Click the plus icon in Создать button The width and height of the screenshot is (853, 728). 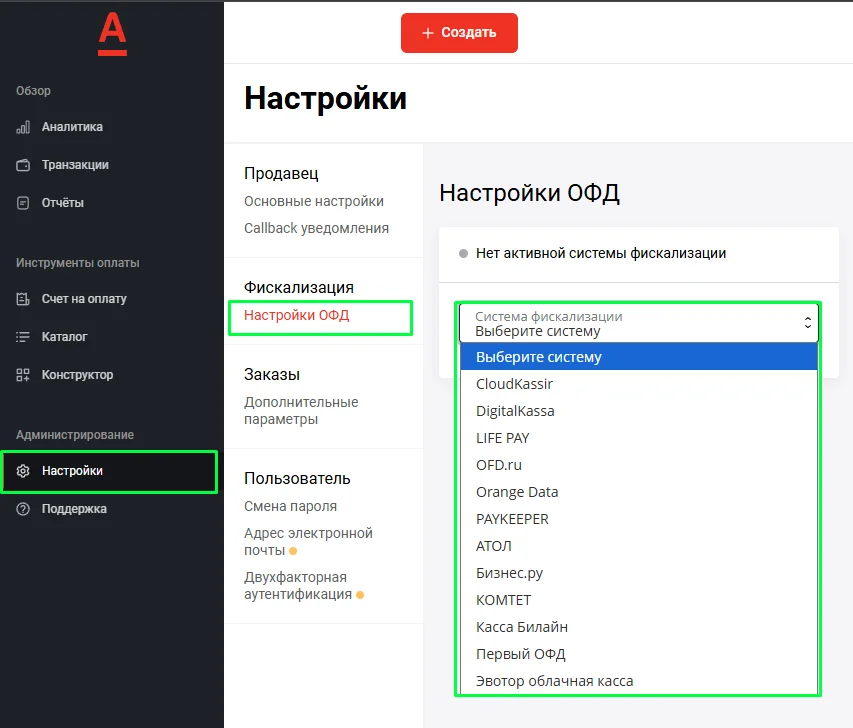(428, 33)
